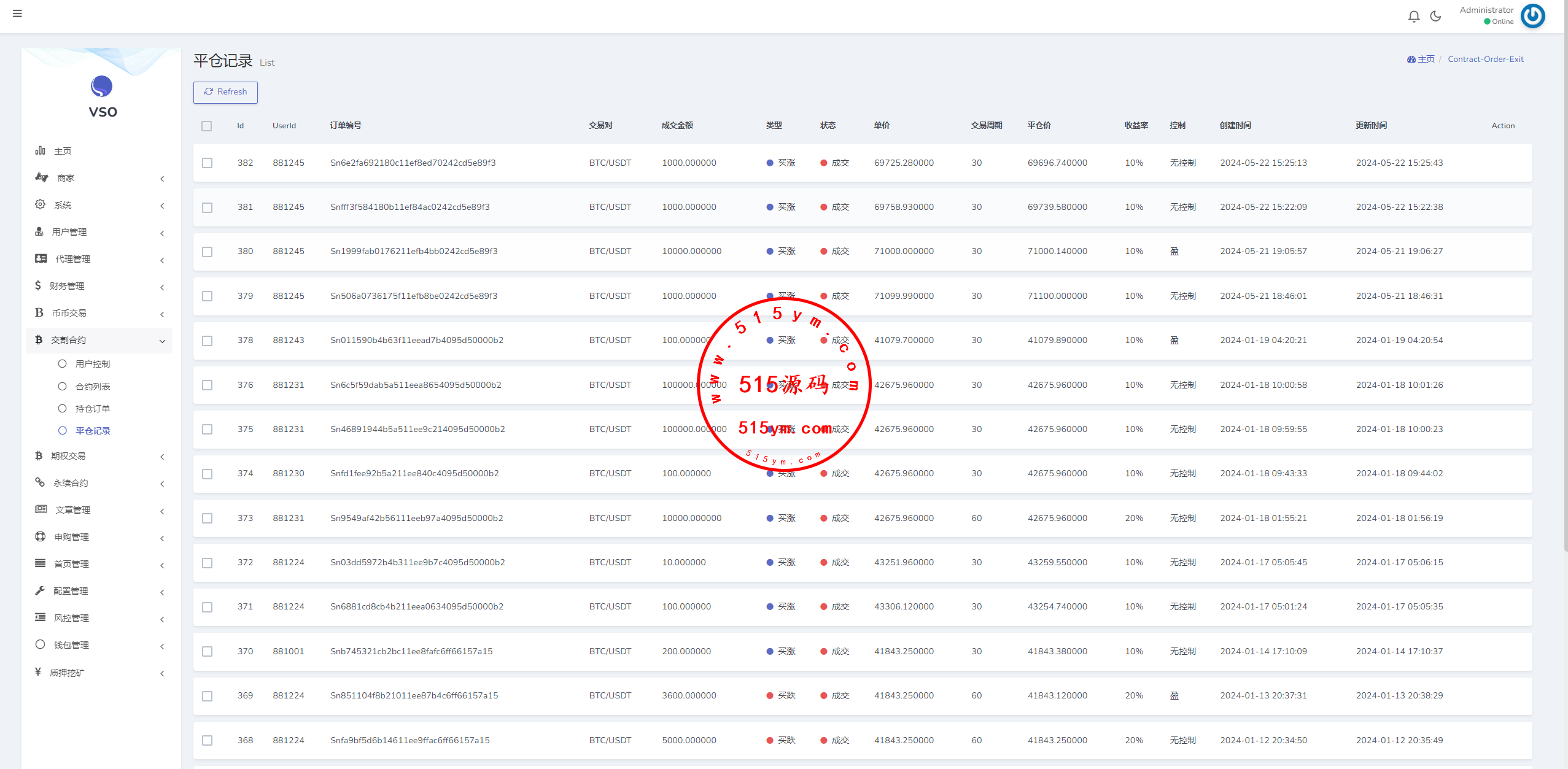Toggle dark mode moon icon
The height and width of the screenshot is (769, 1568).
pyautogui.click(x=1435, y=17)
